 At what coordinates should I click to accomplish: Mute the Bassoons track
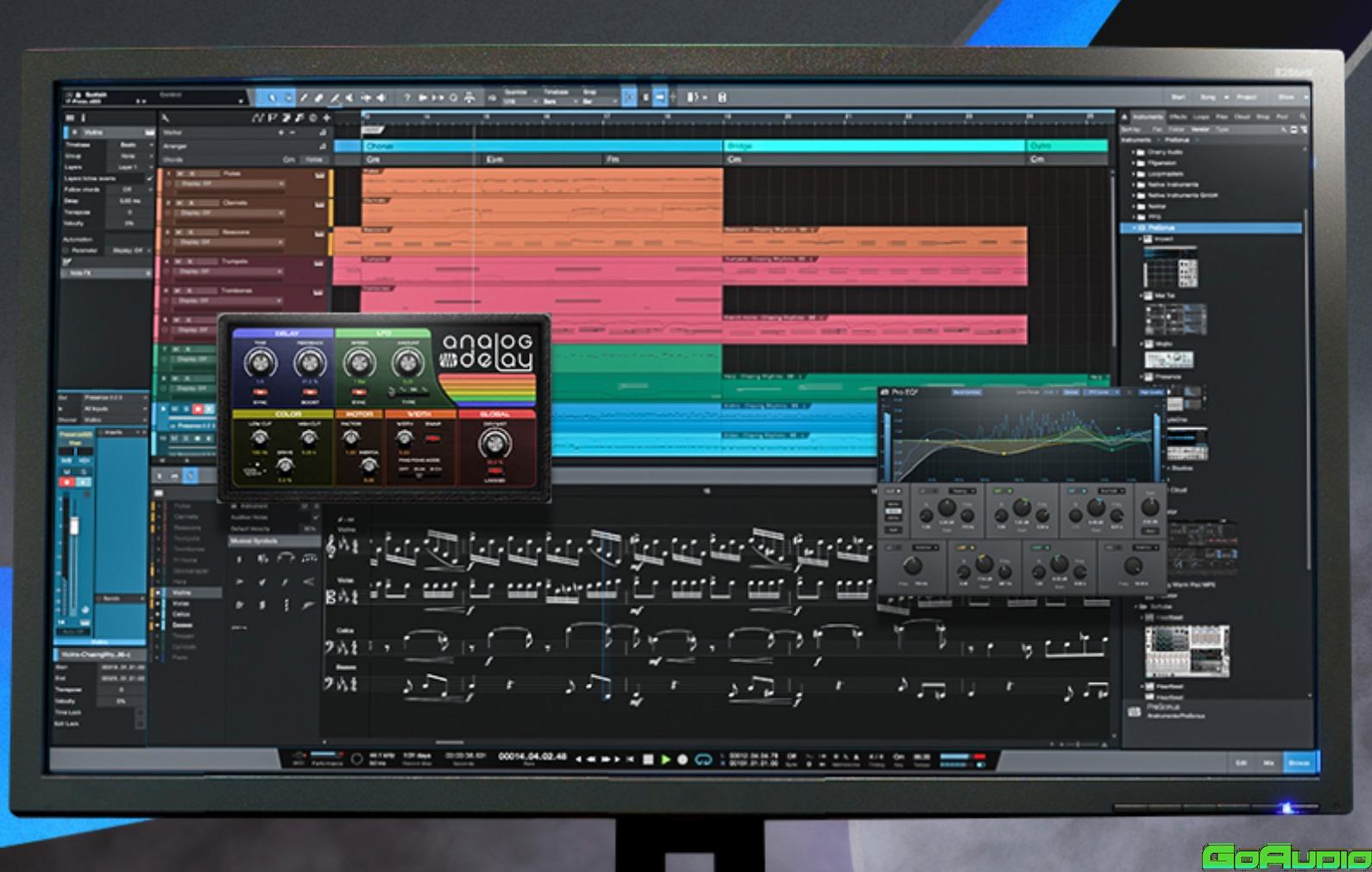pos(179,232)
